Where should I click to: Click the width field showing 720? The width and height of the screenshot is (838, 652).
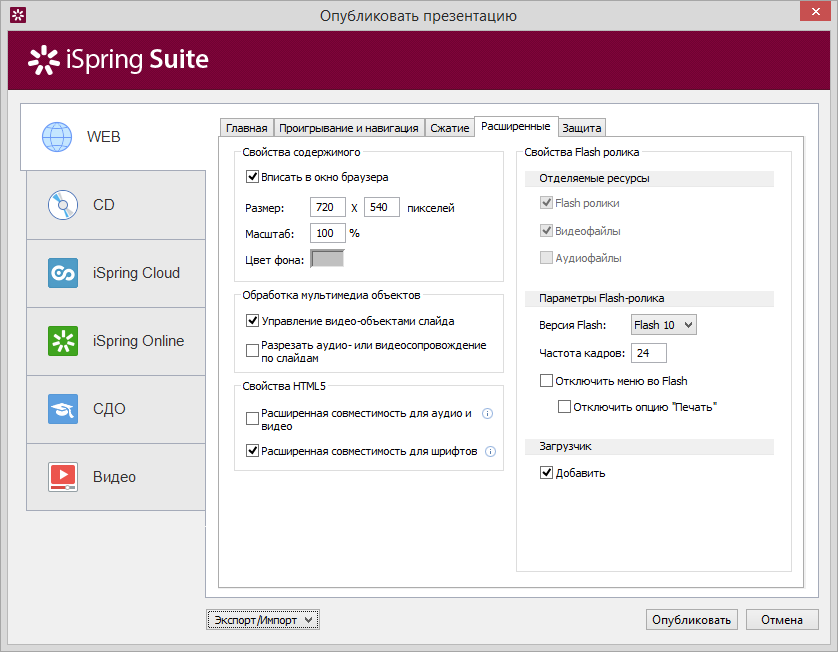point(328,207)
